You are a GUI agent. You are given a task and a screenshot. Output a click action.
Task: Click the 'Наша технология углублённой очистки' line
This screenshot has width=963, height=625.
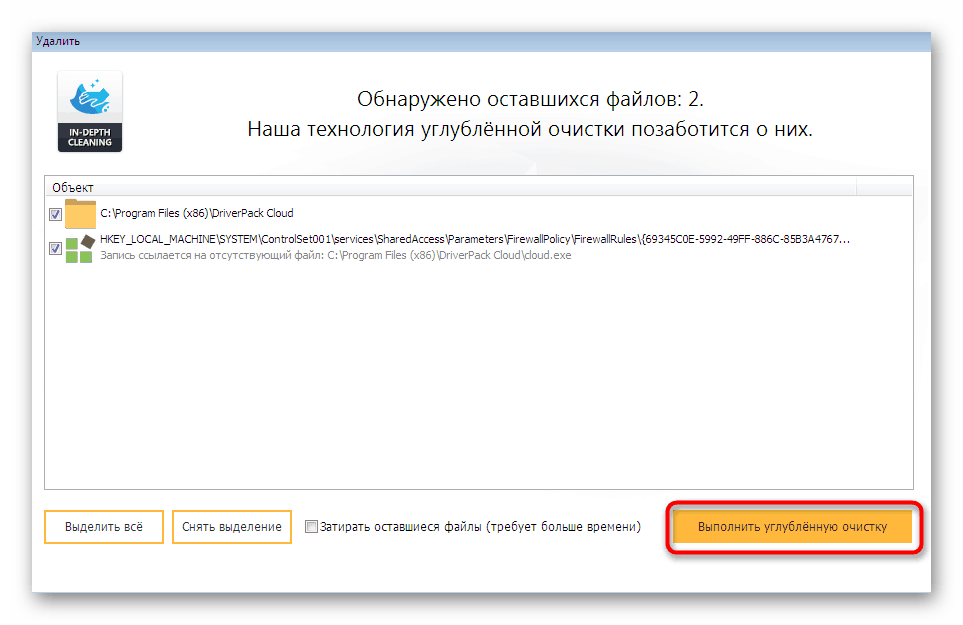pos(530,130)
